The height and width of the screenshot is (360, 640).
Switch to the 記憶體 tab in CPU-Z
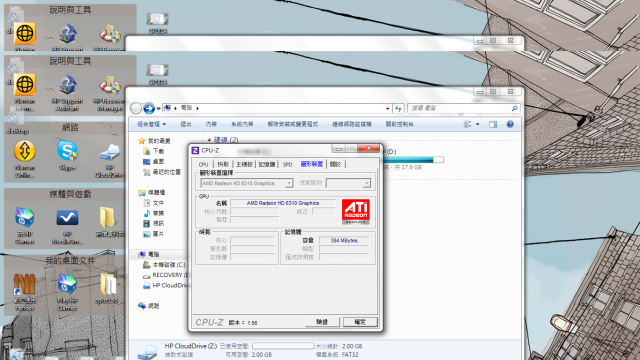[x=267, y=164]
